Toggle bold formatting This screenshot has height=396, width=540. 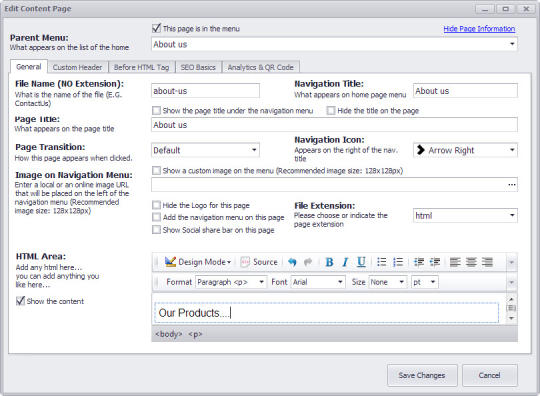pos(329,262)
